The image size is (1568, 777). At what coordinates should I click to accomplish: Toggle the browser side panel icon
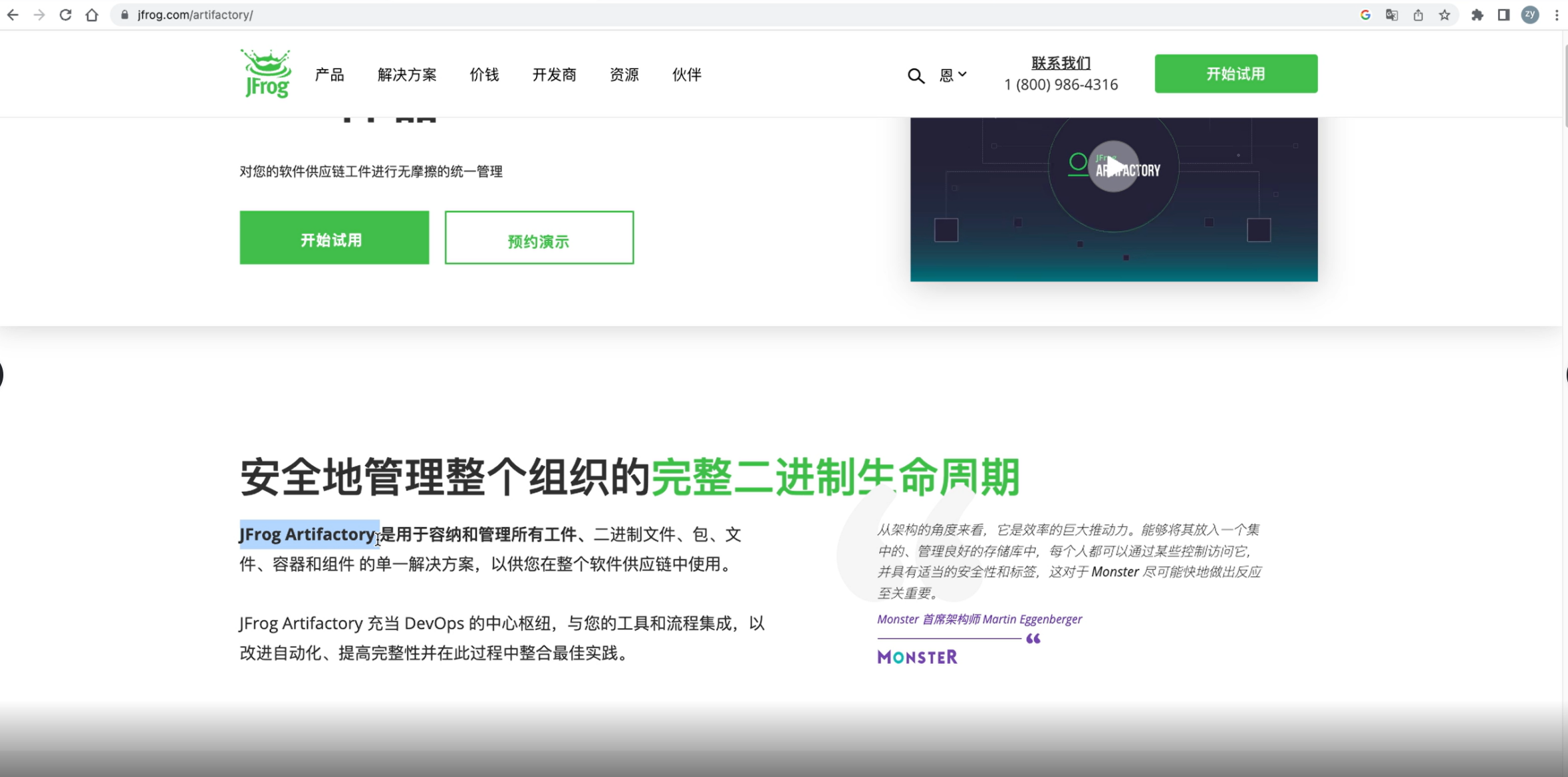[1503, 15]
